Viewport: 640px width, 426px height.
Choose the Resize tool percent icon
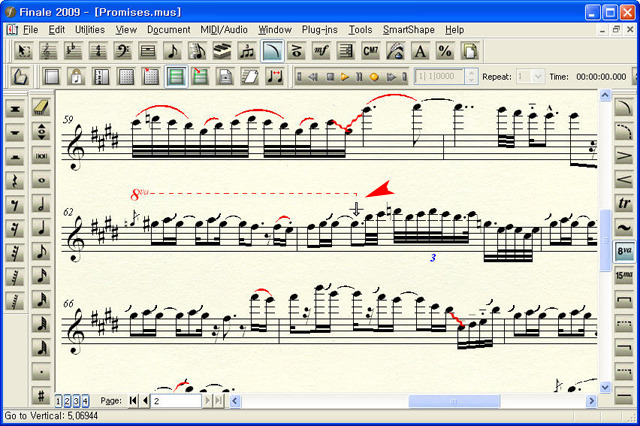pos(445,51)
